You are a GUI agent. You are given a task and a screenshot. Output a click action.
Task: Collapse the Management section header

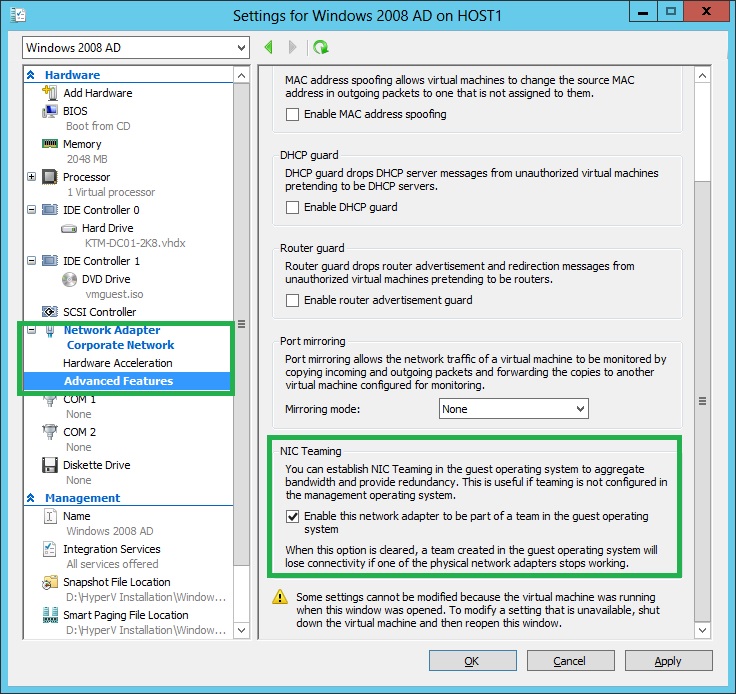pos(31,498)
